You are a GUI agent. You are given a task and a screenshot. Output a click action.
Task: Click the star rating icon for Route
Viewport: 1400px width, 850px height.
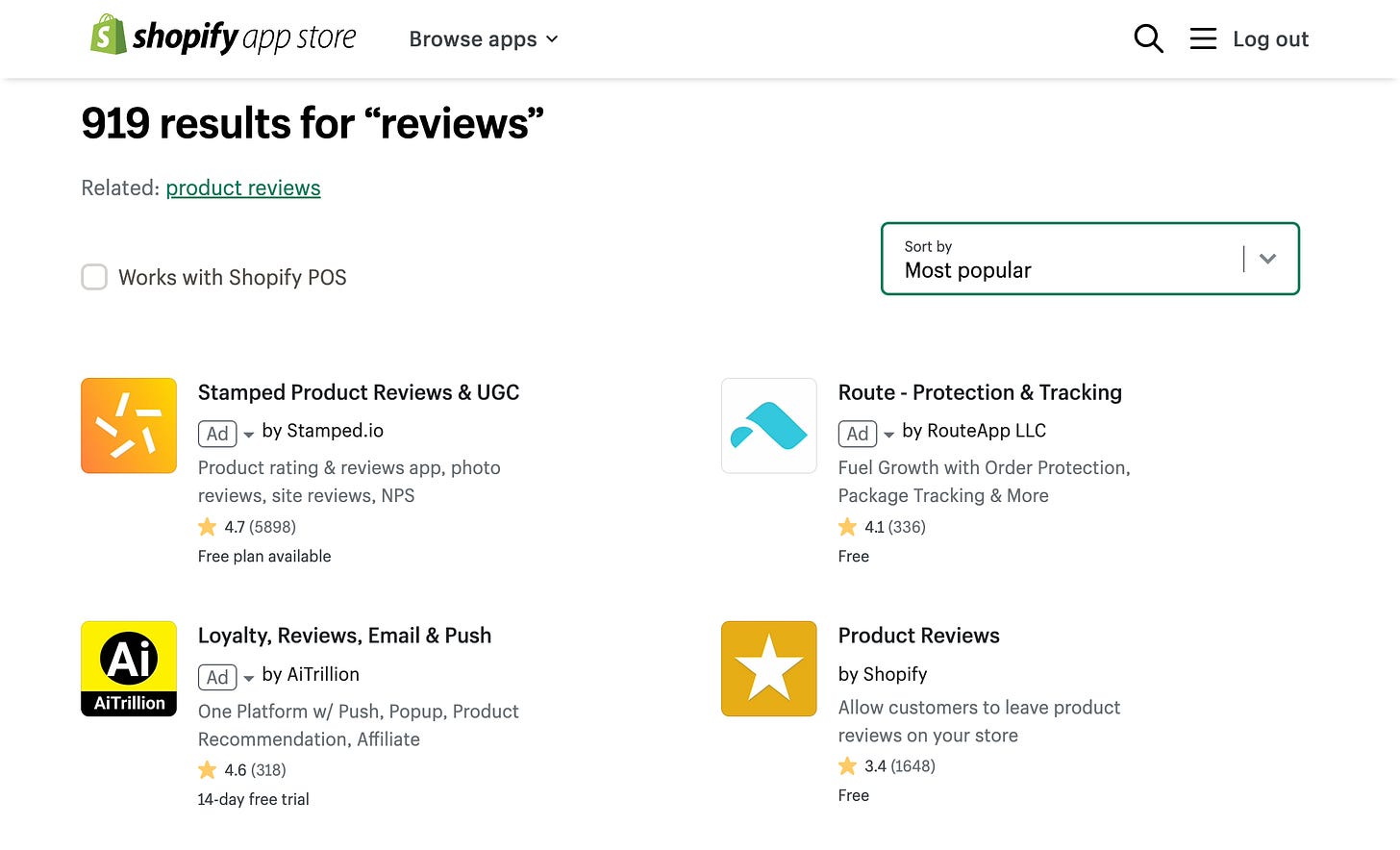tap(847, 527)
